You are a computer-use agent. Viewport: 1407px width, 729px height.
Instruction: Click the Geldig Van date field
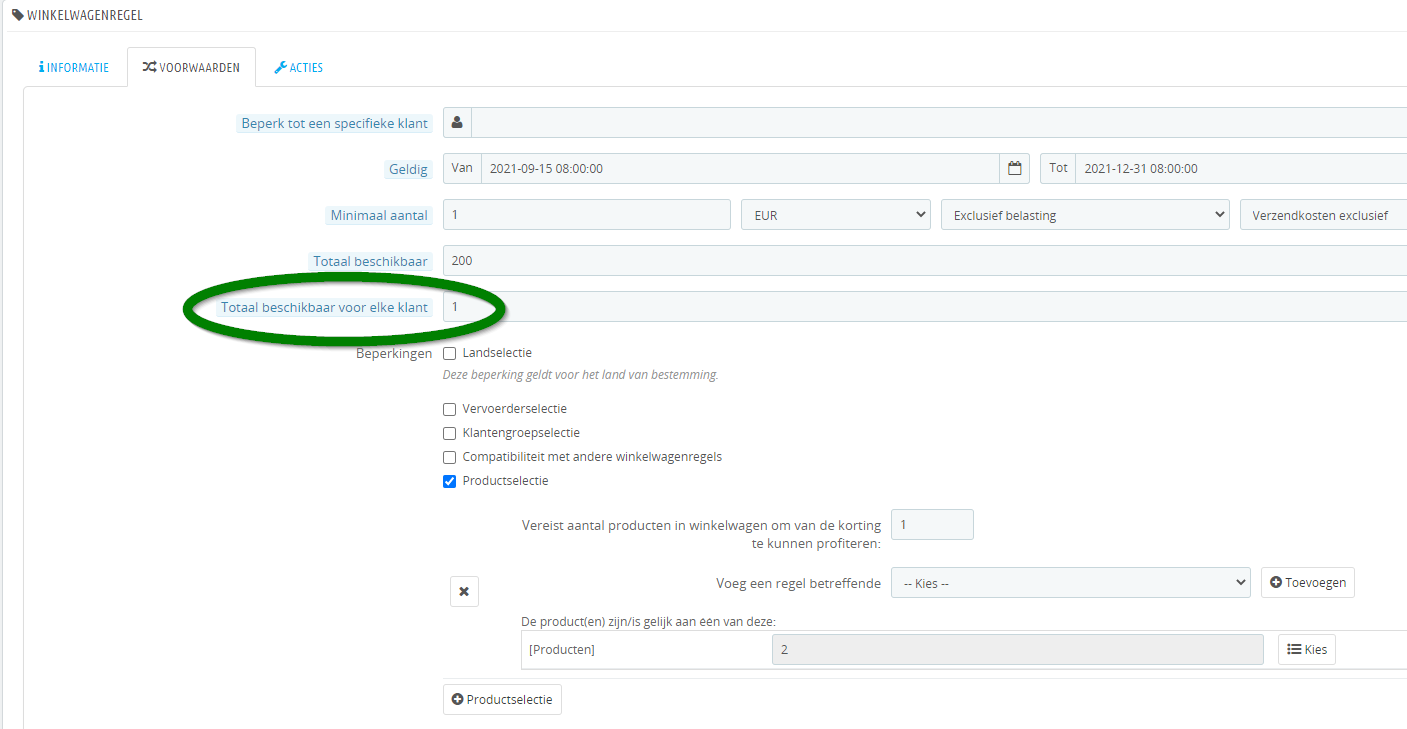point(741,169)
